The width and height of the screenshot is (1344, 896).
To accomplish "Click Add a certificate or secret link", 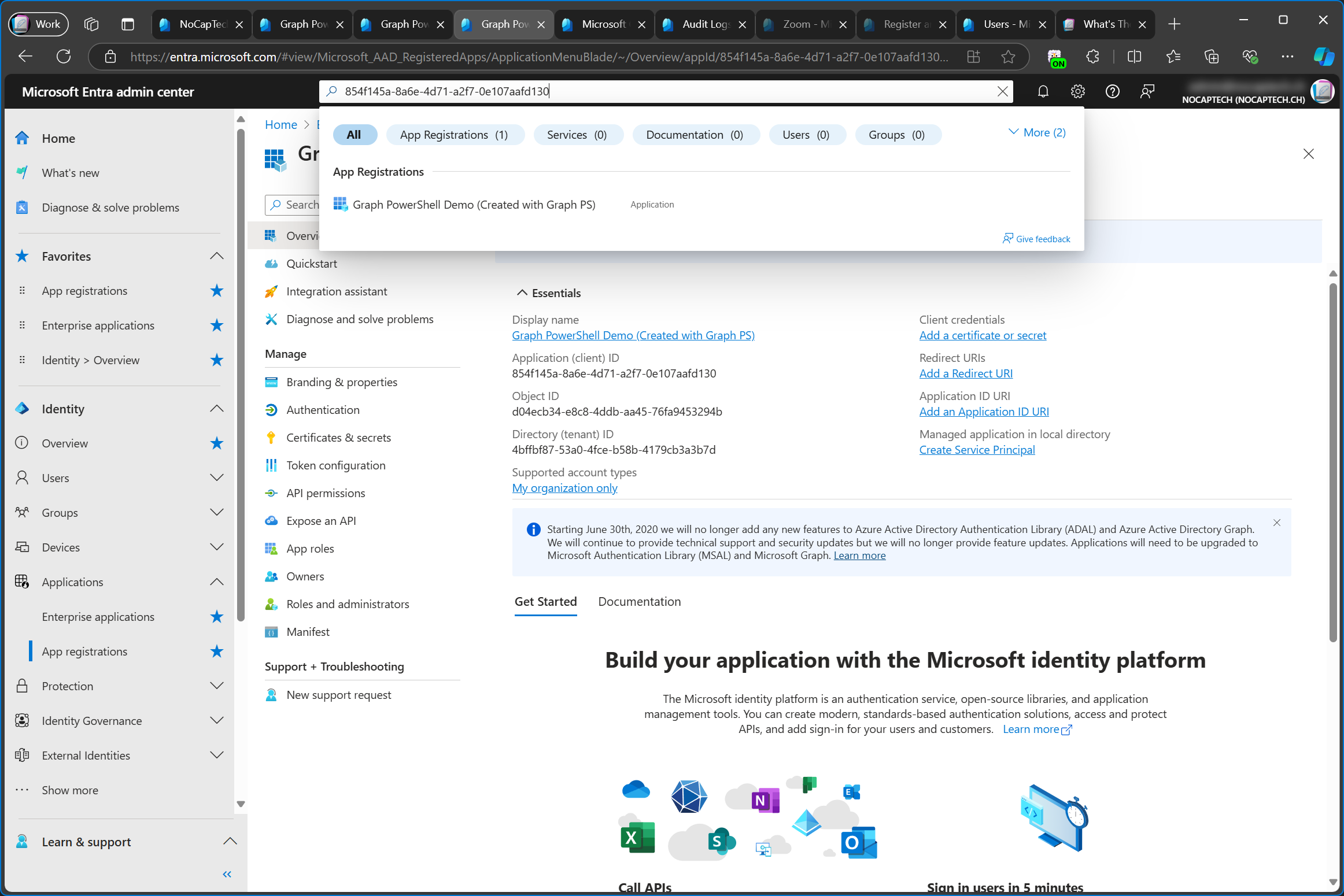I will 982,335.
